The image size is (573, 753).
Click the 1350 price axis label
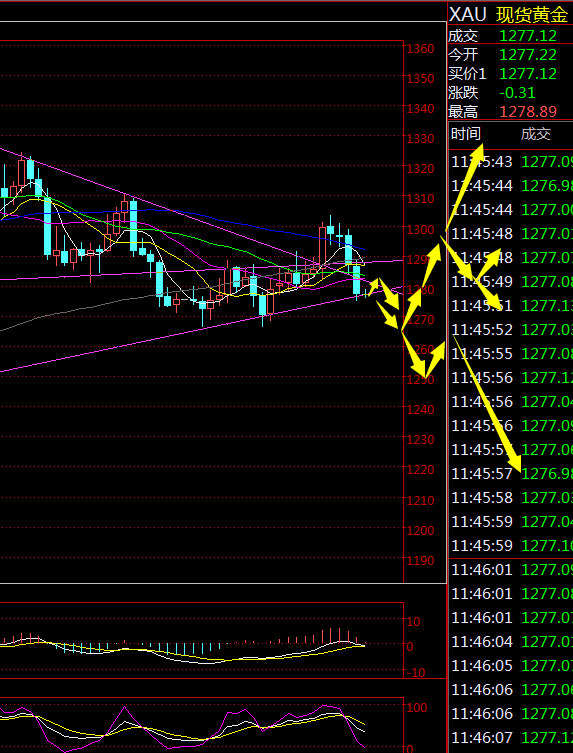pyautogui.click(x=420, y=79)
